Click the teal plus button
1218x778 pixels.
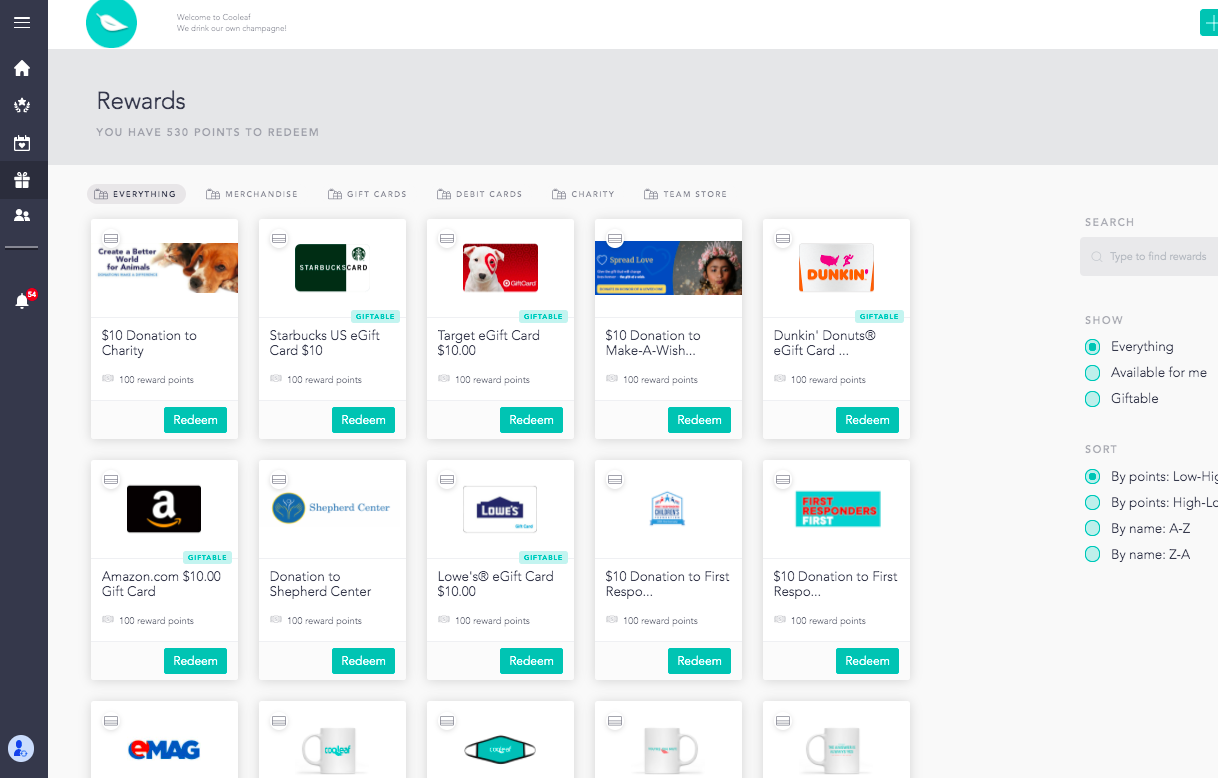tap(1209, 23)
